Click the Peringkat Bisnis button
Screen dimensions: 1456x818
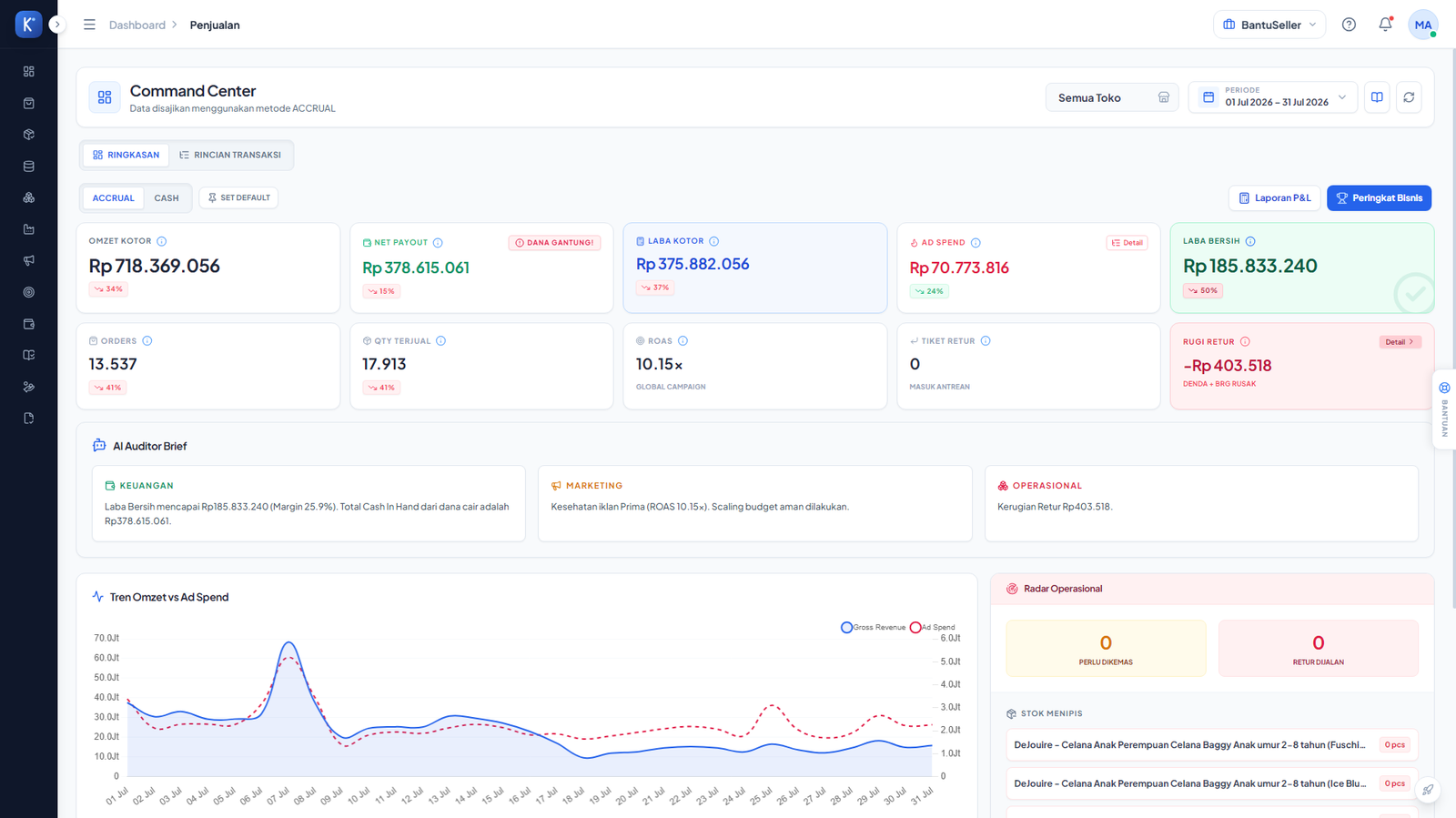pos(1379,197)
